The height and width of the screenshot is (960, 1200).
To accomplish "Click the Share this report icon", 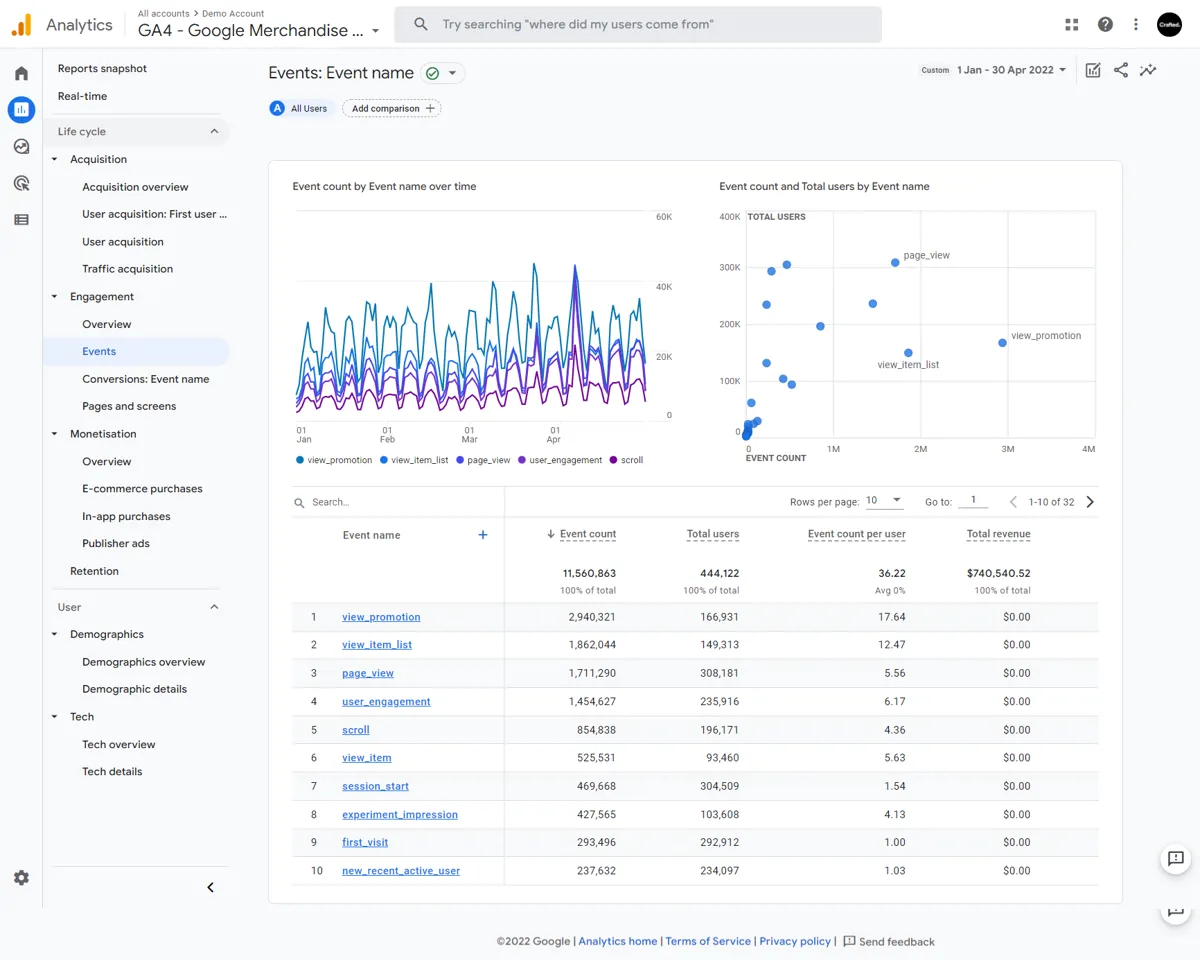I will point(1121,70).
